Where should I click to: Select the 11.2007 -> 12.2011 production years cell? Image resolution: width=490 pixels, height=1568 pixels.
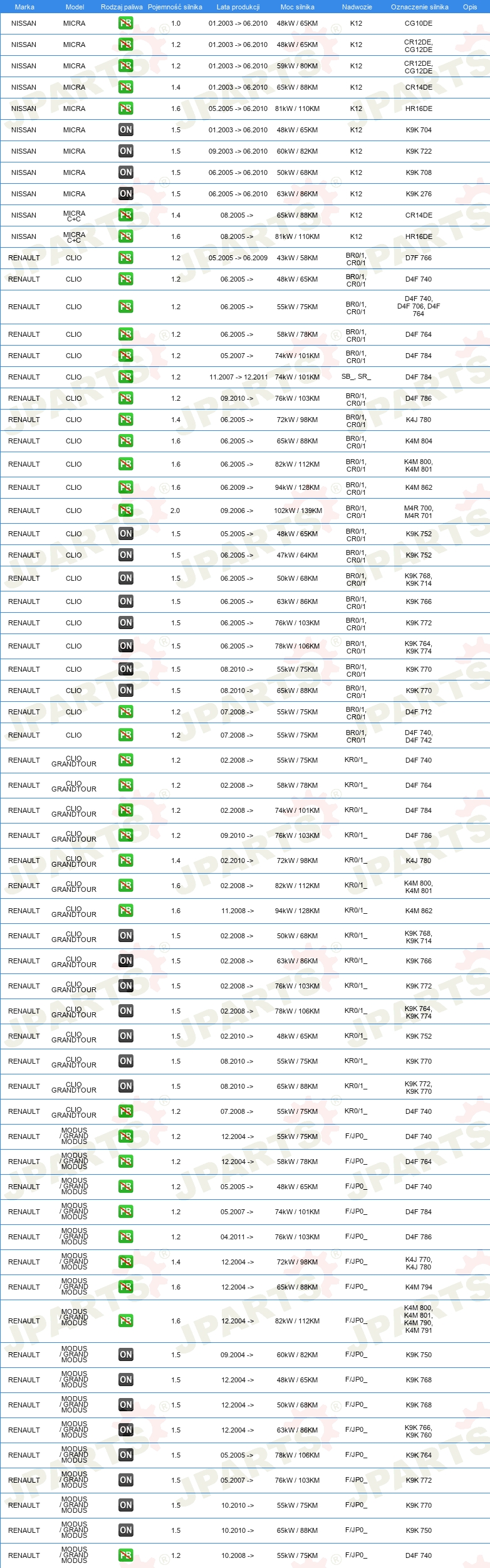point(238,377)
